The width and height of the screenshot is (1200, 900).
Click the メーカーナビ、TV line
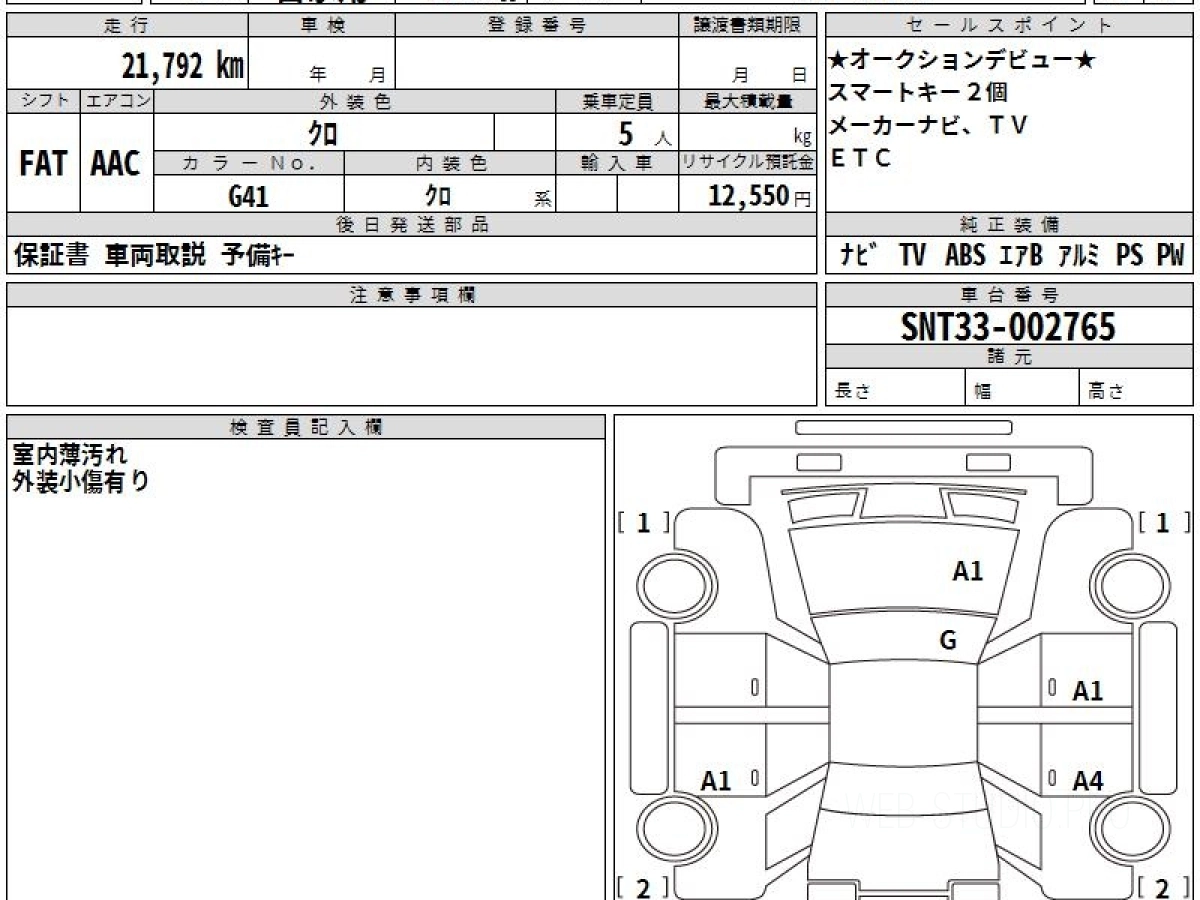click(x=930, y=125)
